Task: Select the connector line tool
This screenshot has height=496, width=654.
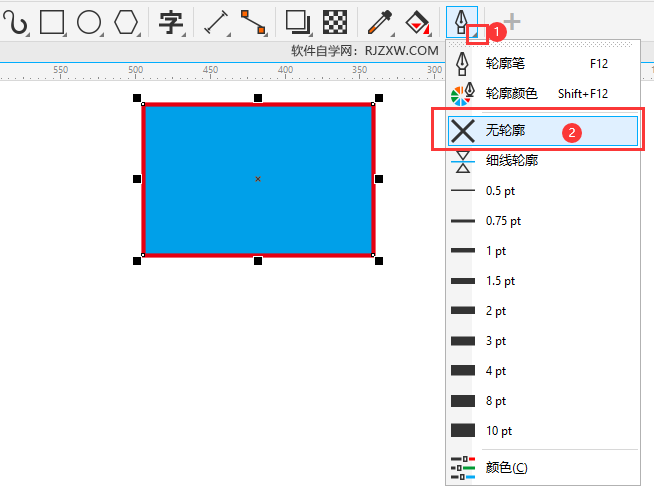Action: click(x=253, y=22)
